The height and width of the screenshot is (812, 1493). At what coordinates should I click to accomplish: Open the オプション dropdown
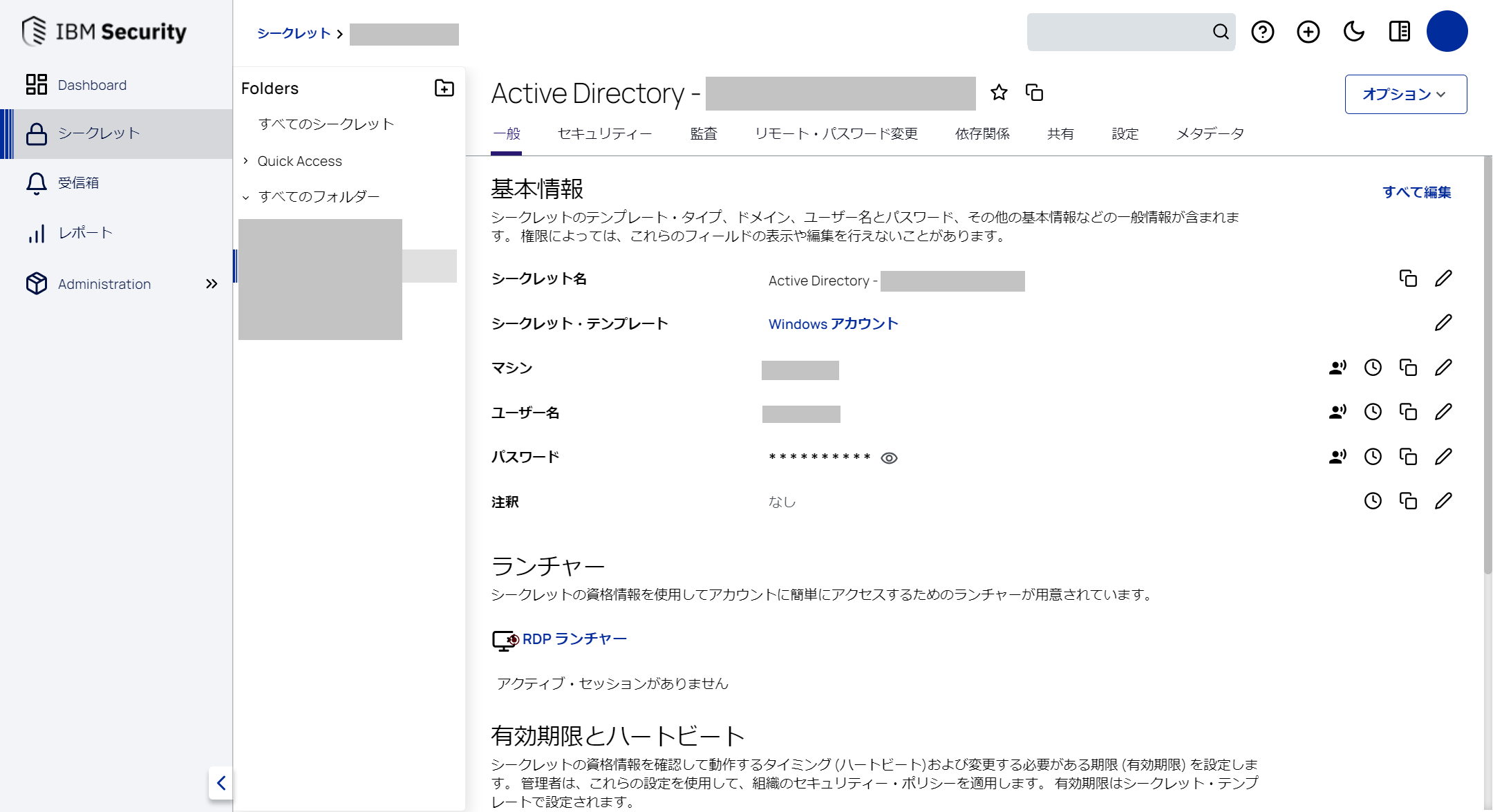tap(1405, 94)
